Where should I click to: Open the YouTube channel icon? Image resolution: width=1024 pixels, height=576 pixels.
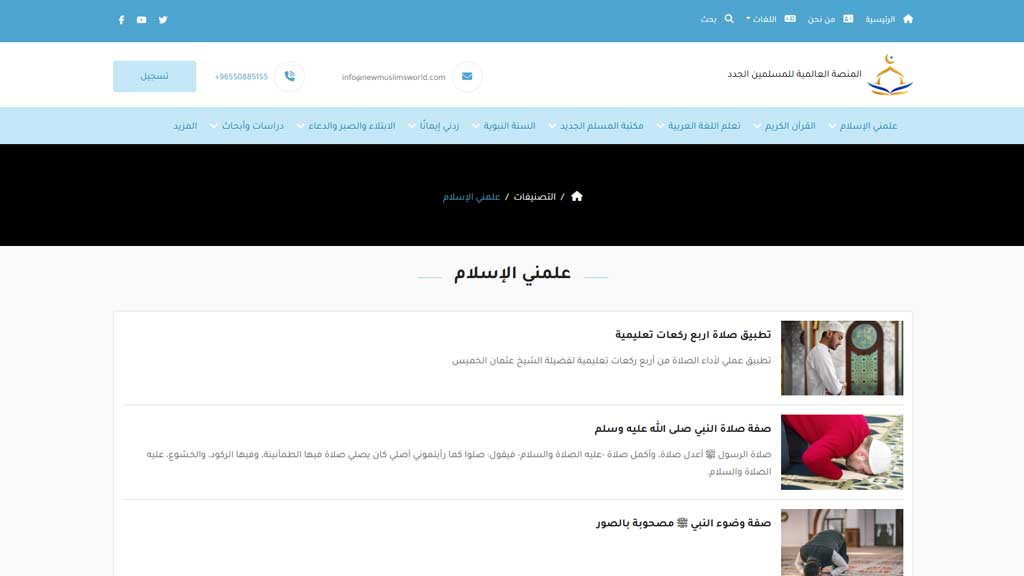coord(141,19)
